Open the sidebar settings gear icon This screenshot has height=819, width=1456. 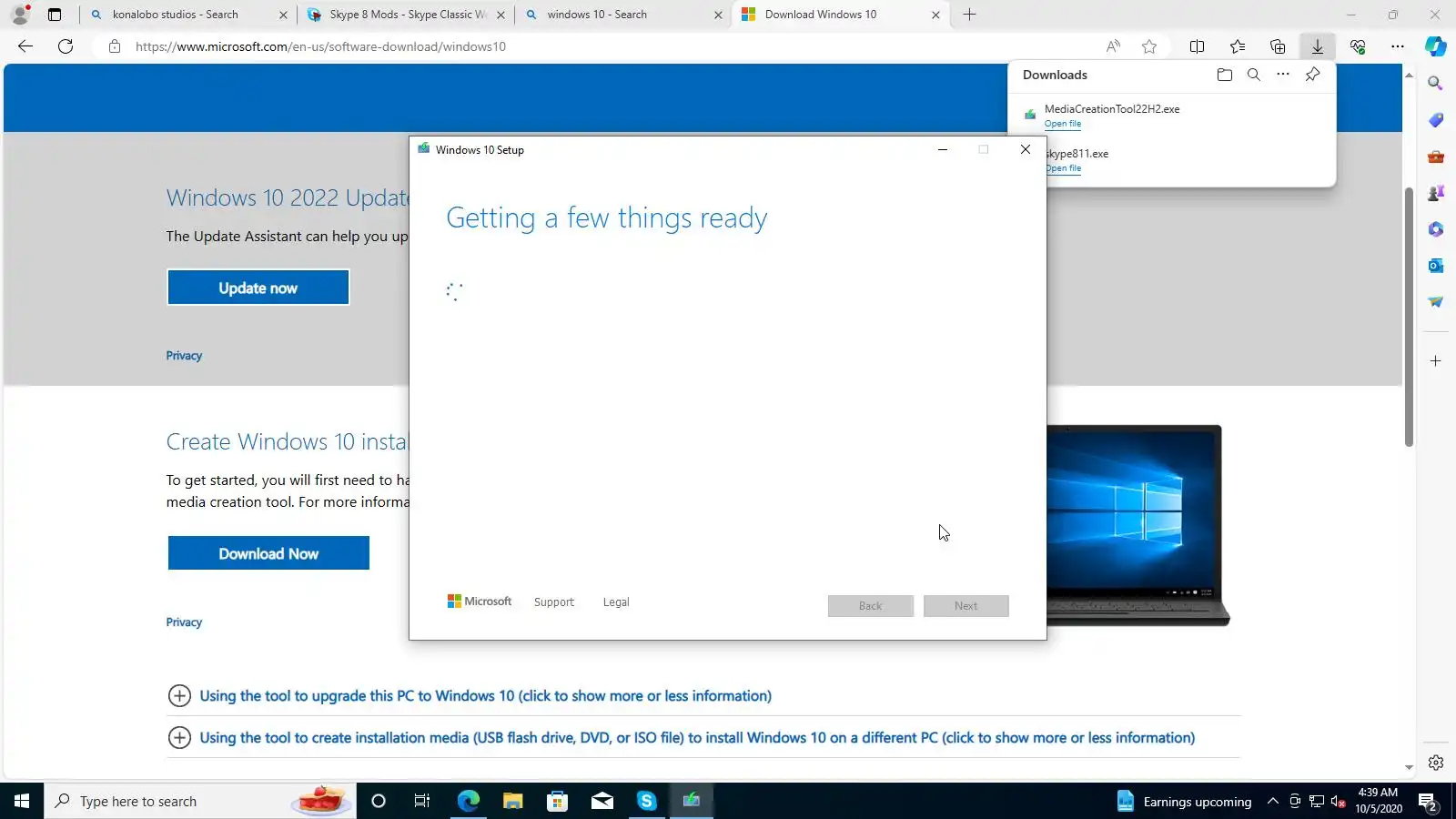1436,763
